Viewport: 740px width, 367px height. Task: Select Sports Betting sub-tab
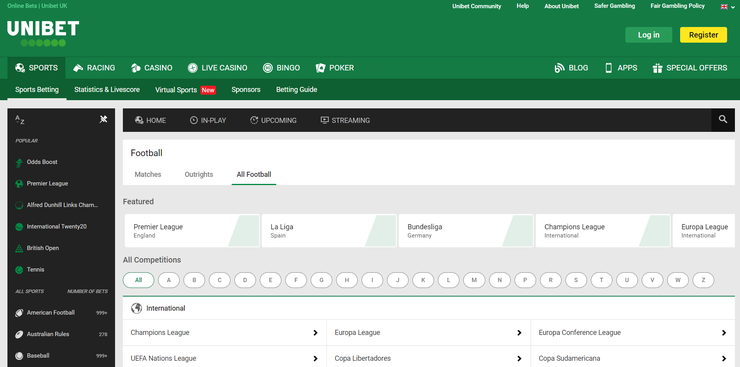click(x=37, y=90)
